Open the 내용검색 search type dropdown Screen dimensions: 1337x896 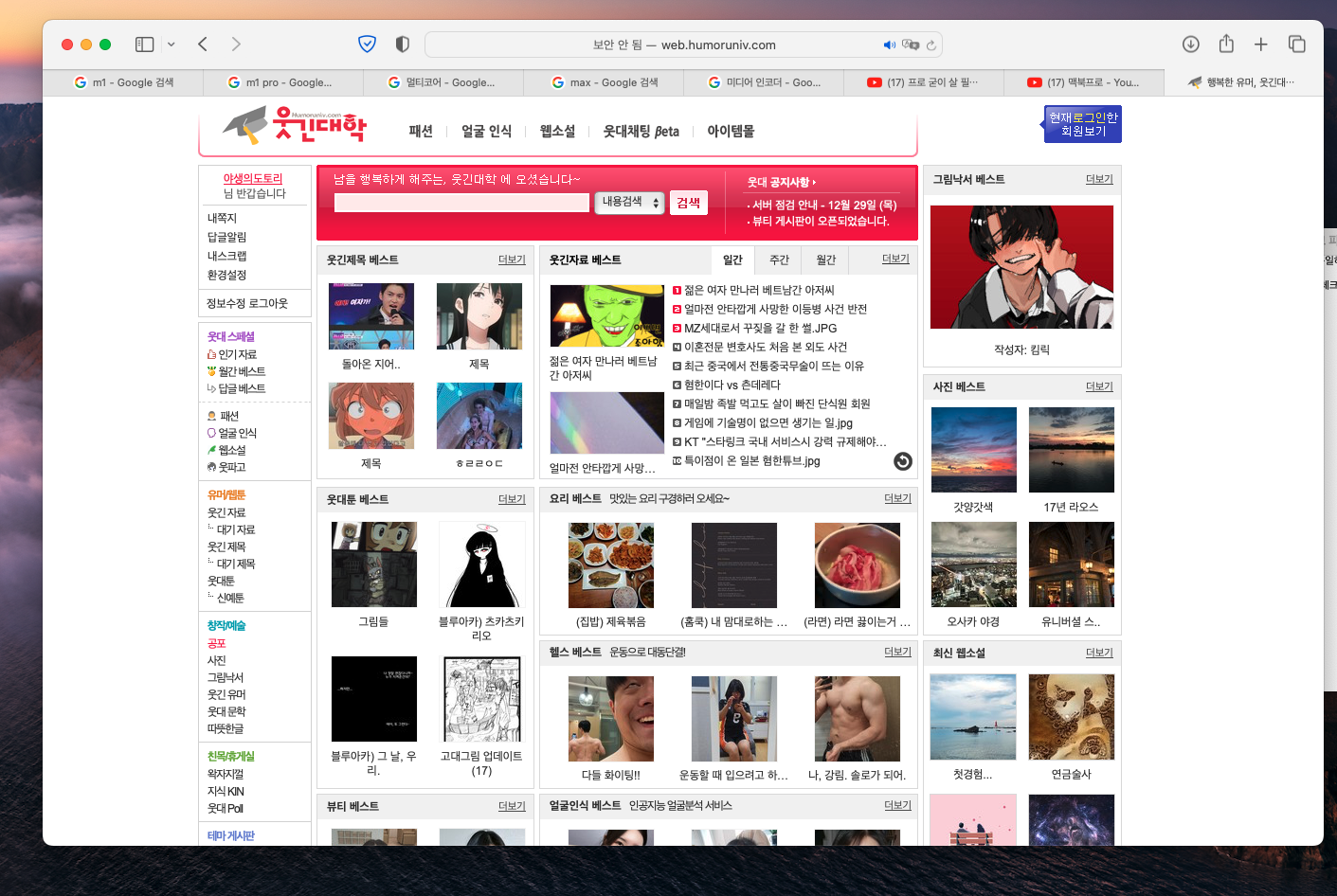click(x=629, y=203)
